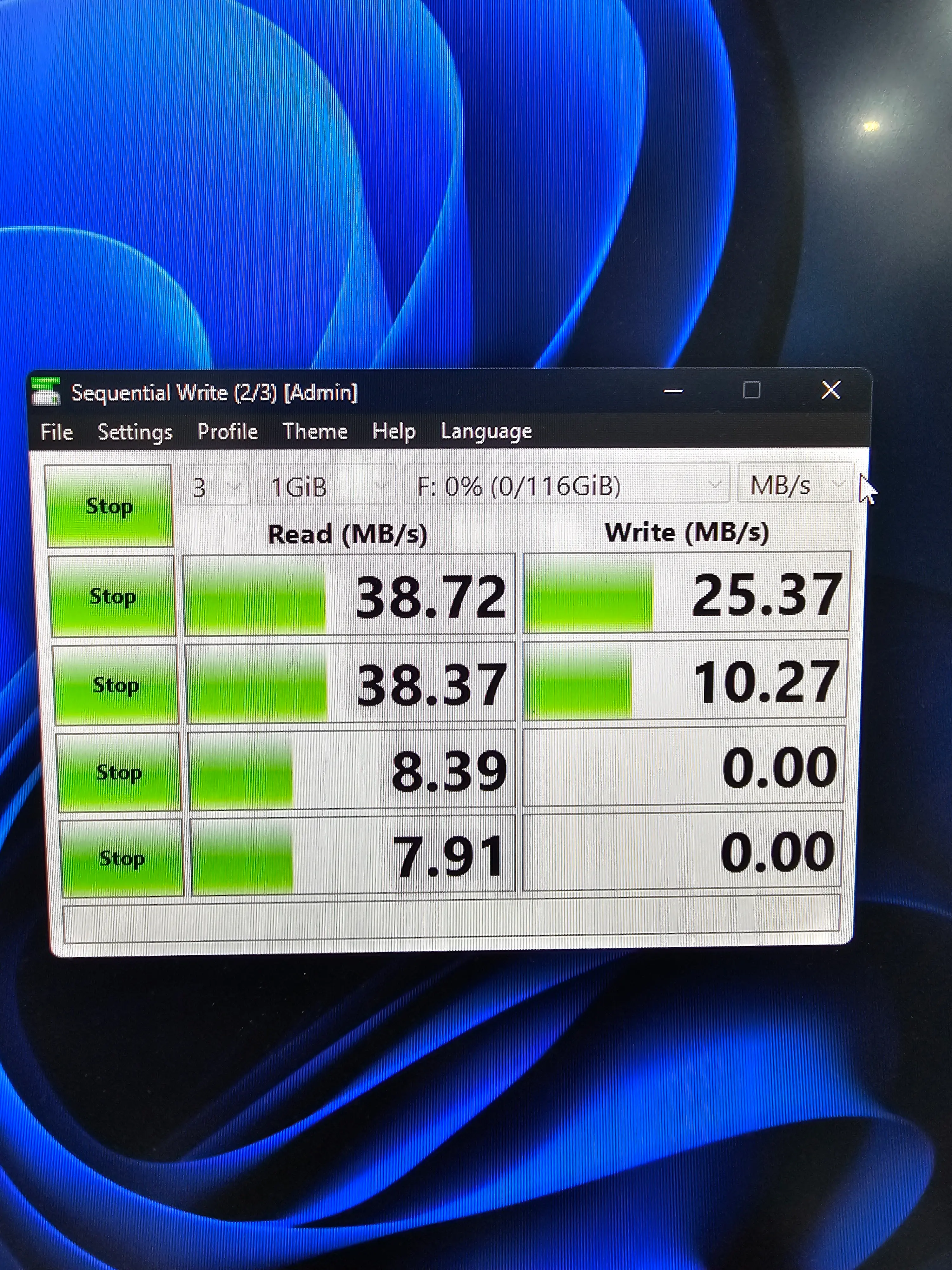Click the read result 38.37
952x1270 pixels.
(x=351, y=683)
